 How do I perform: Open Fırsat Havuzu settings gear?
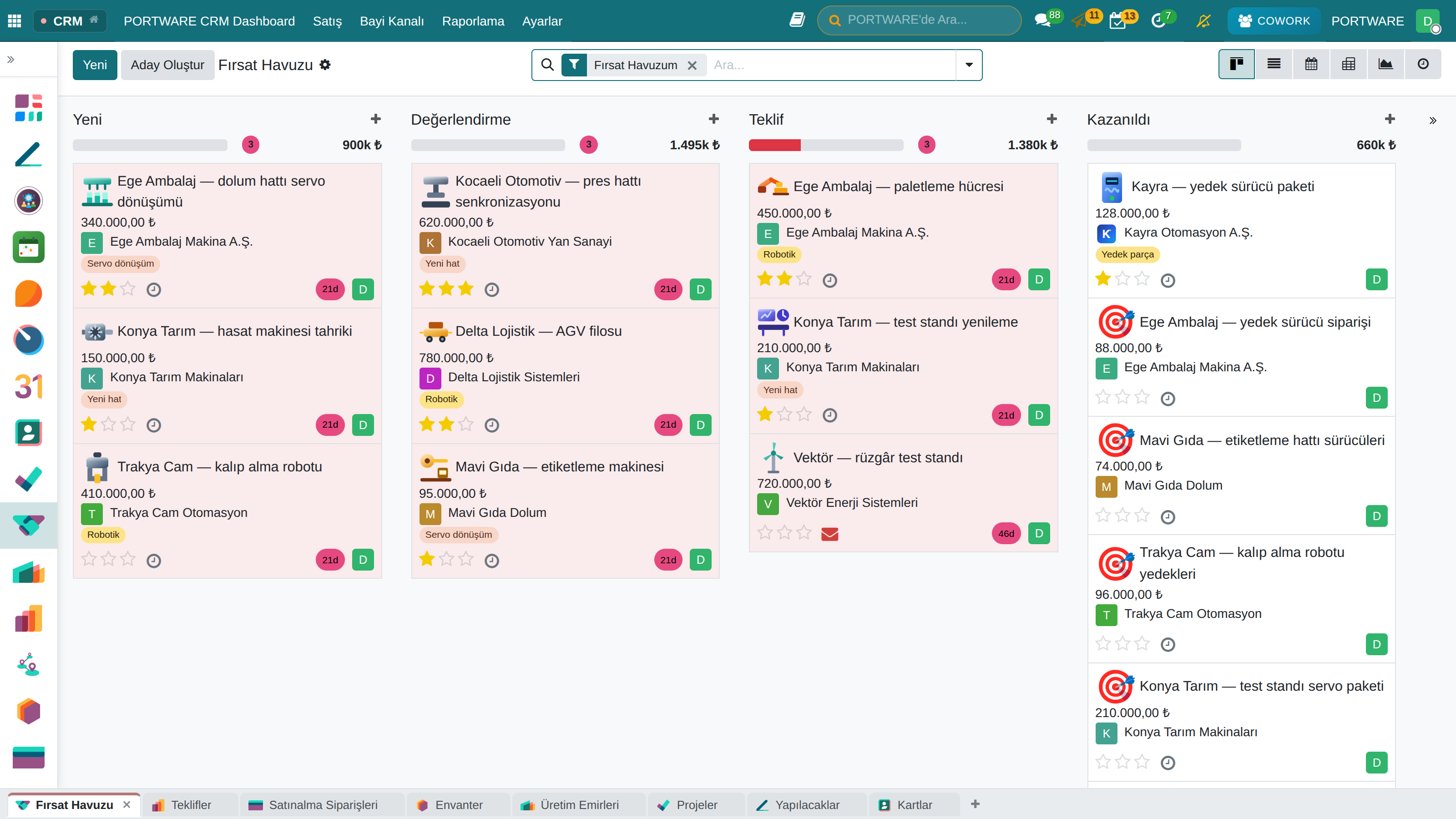(325, 65)
